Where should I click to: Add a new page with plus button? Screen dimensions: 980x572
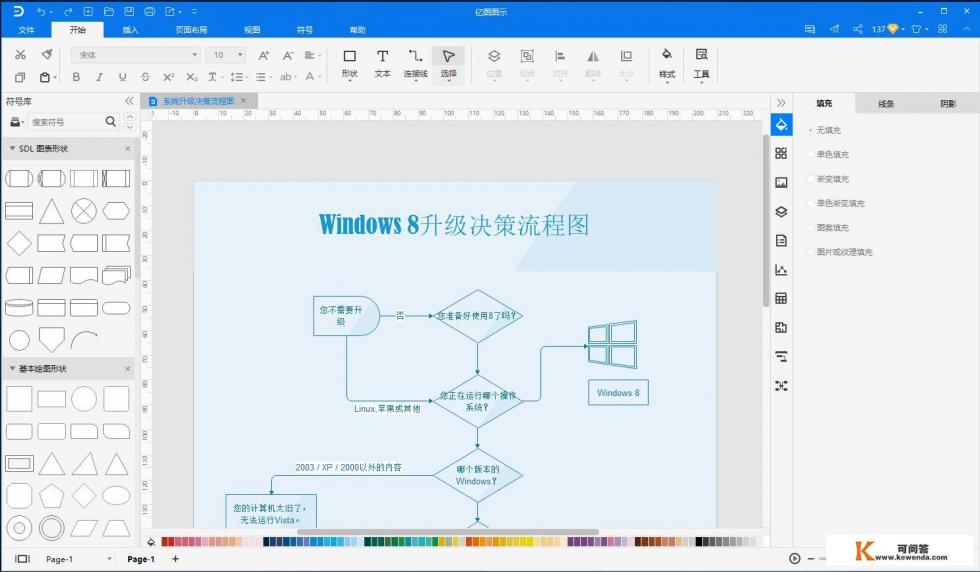(176, 558)
